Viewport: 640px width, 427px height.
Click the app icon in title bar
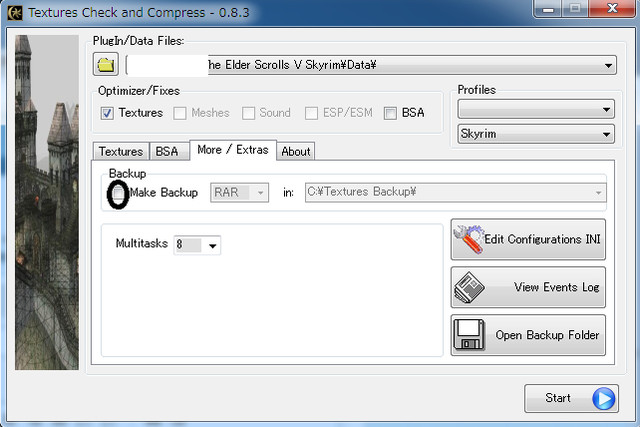[x=15, y=13]
